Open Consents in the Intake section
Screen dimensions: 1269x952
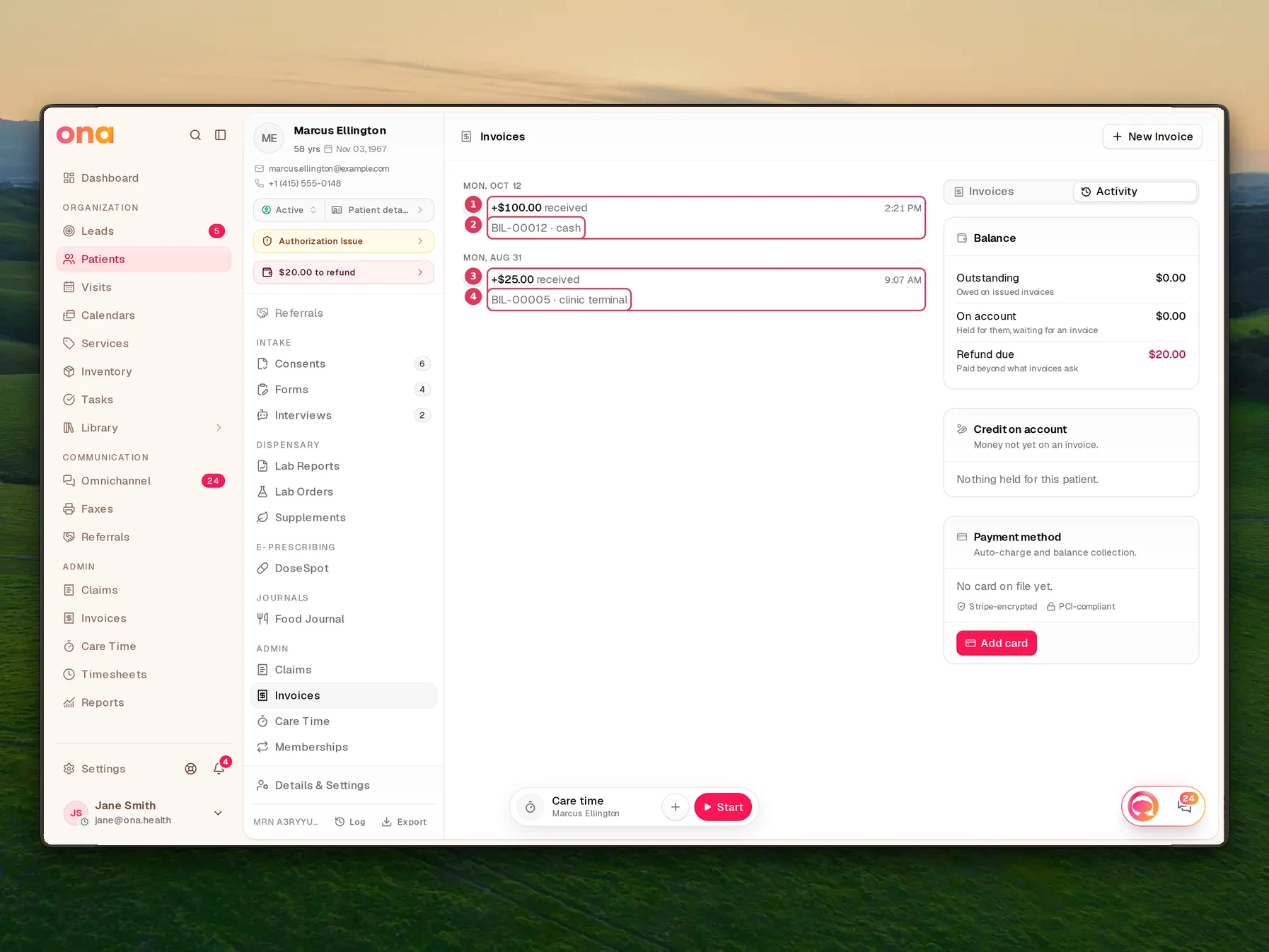344,364
